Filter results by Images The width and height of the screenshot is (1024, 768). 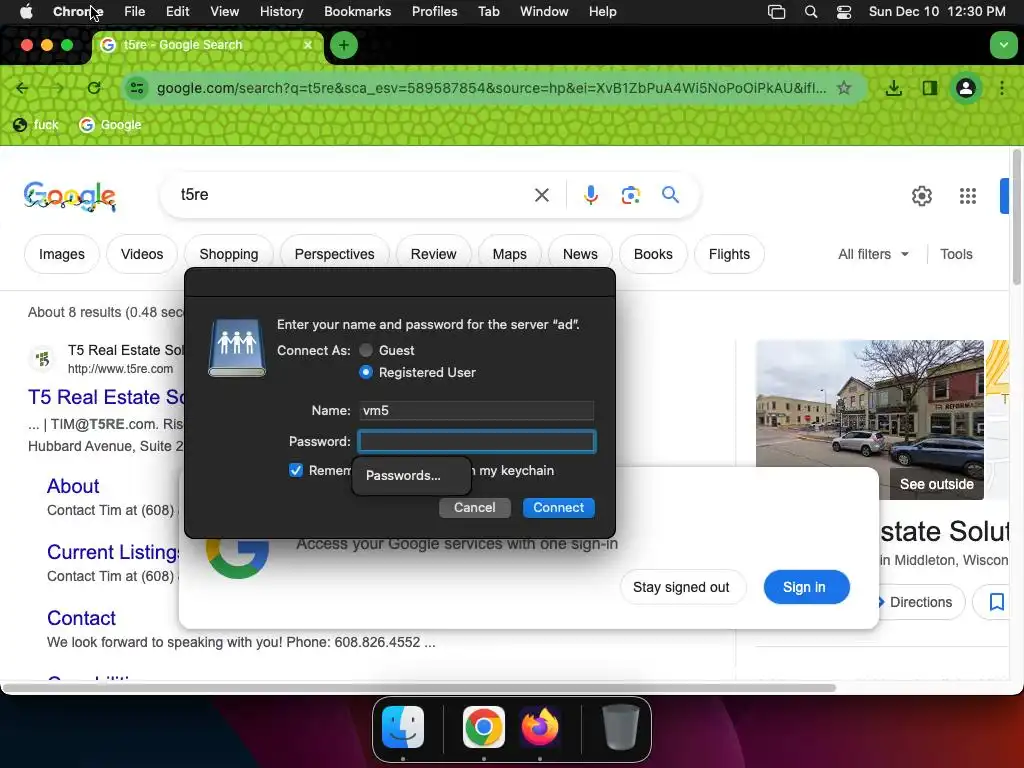click(62, 254)
